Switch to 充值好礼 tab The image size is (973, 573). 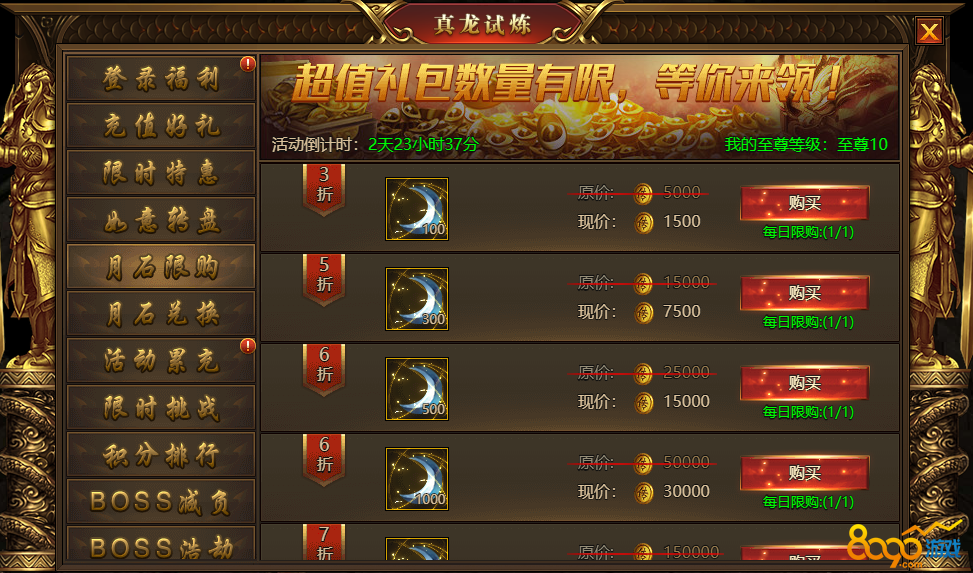pyautogui.click(x=161, y=125)
